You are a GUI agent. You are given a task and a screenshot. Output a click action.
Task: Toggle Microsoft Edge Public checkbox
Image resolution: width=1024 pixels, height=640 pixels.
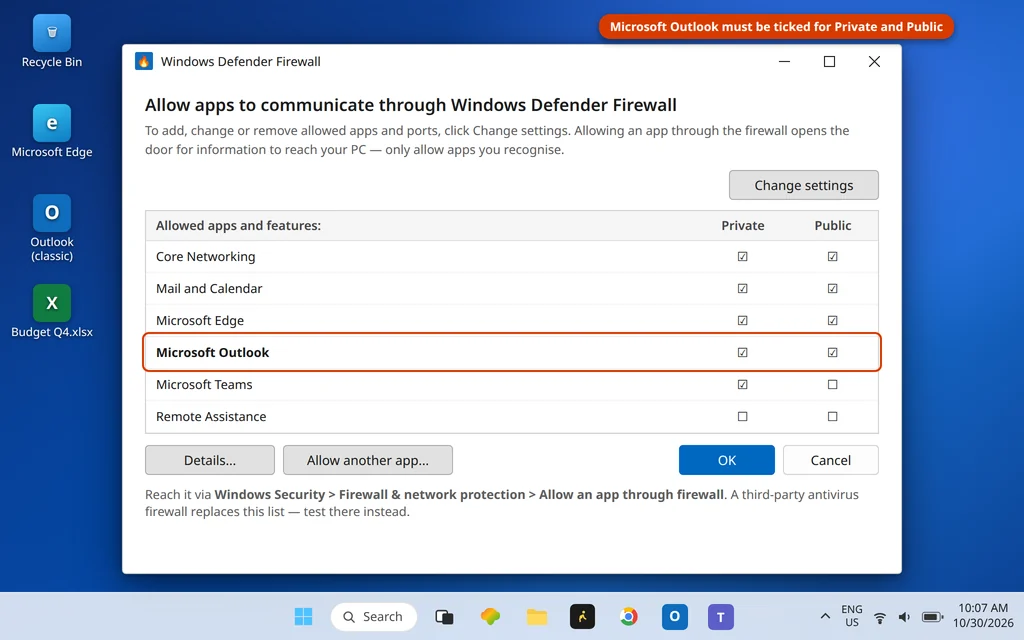[833, 321]
